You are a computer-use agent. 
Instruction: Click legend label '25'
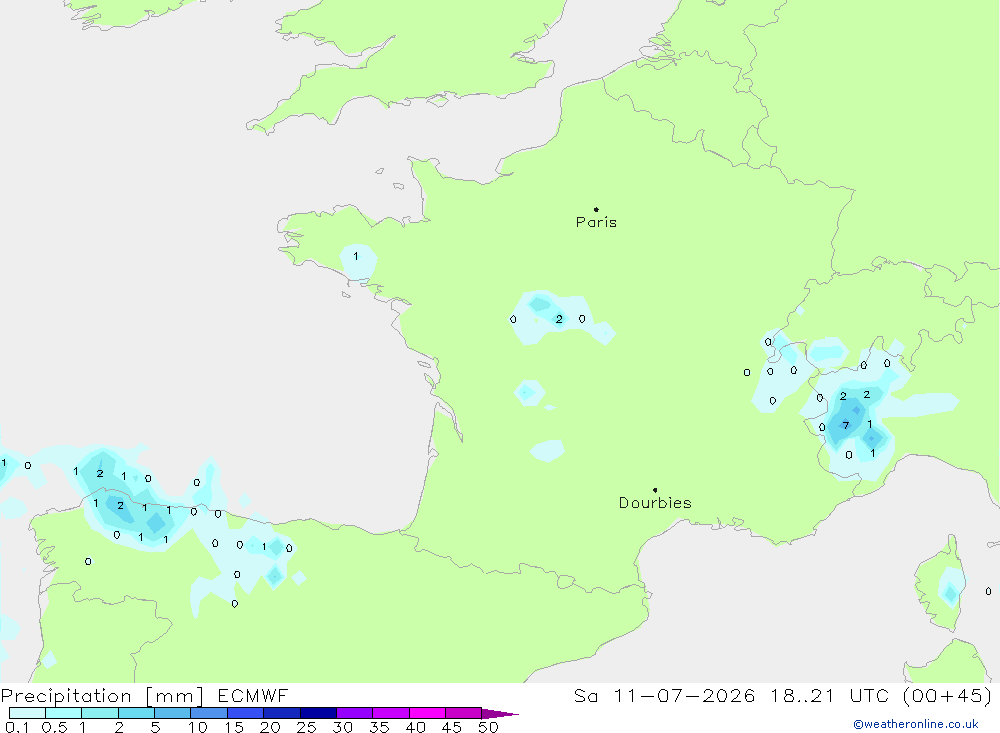tap(306, 727)
